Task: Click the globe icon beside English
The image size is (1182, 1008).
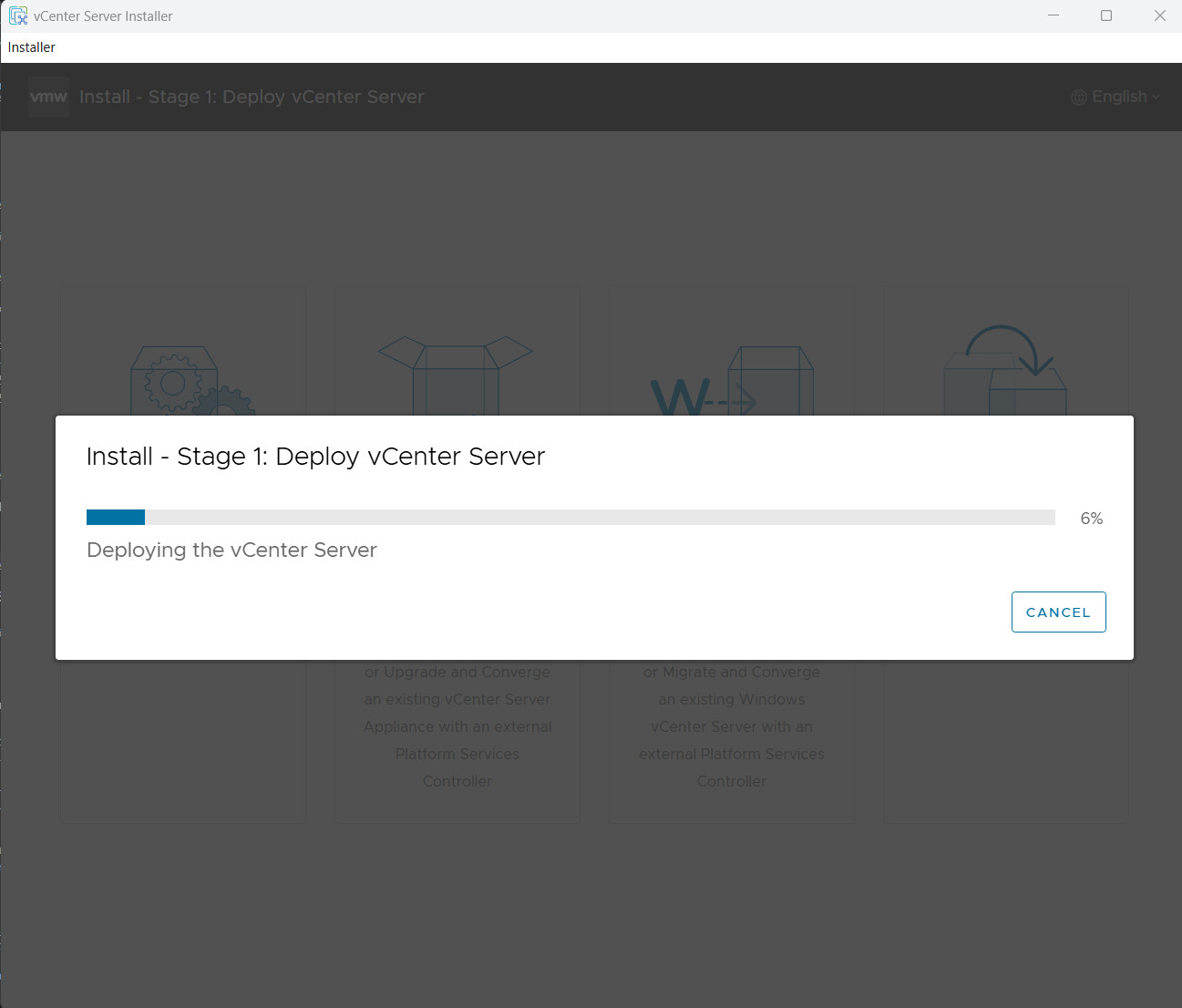Action: [x=1079, y=98]
